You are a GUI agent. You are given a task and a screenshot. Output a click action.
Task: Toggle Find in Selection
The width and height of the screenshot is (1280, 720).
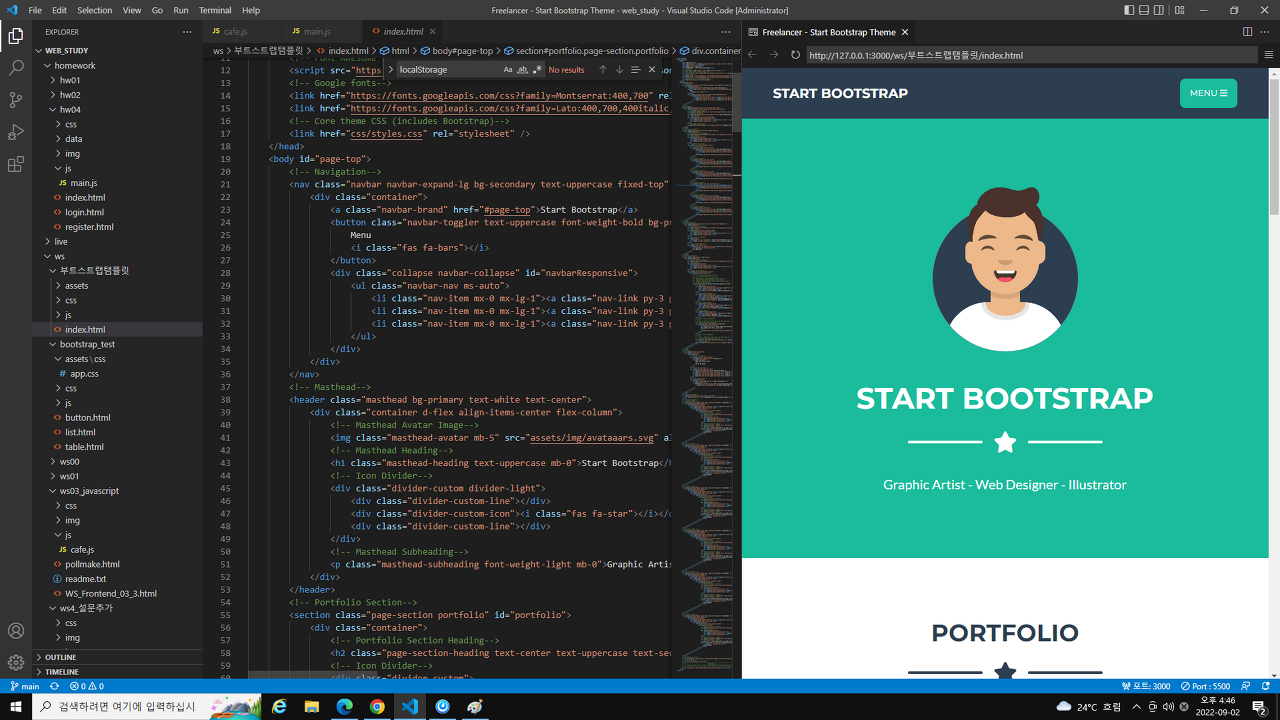coord(635,70)
